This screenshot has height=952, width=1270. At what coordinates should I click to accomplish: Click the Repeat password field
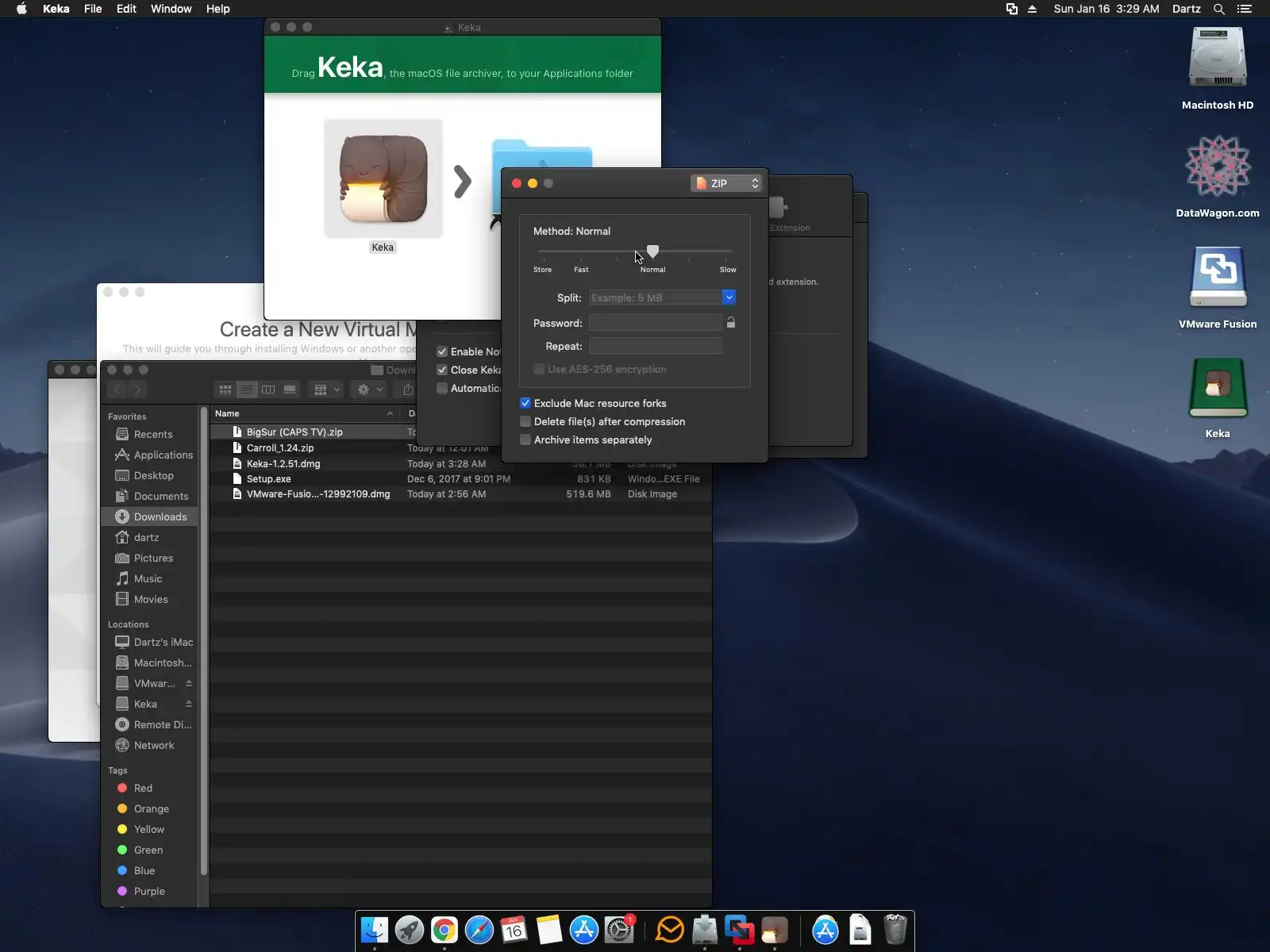[x=656, y=346]
